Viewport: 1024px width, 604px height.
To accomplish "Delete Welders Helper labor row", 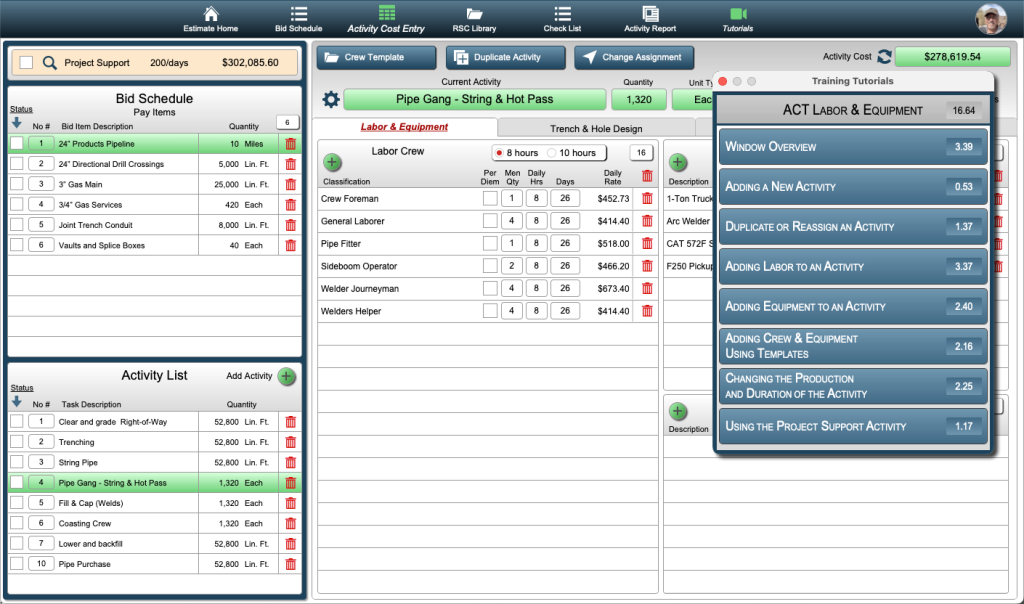I will [647, 311].
